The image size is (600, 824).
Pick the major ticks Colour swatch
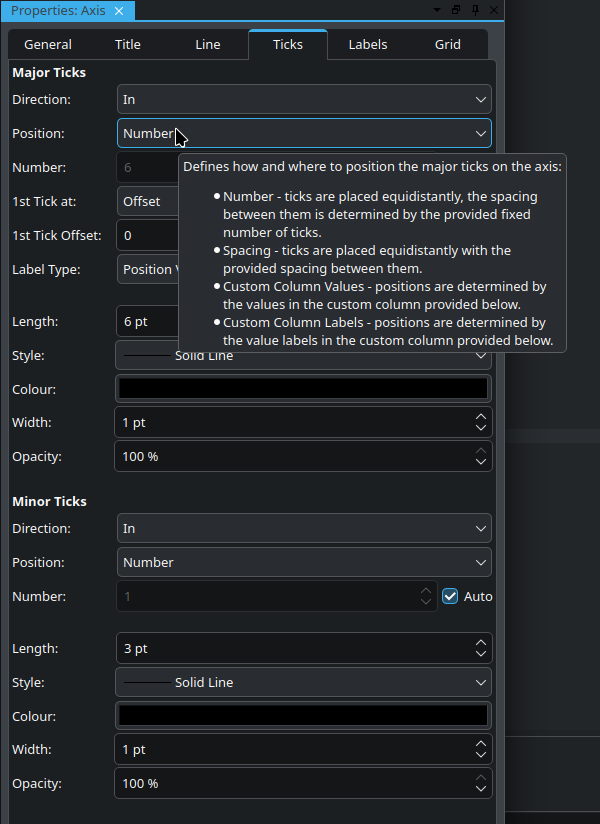304,389
